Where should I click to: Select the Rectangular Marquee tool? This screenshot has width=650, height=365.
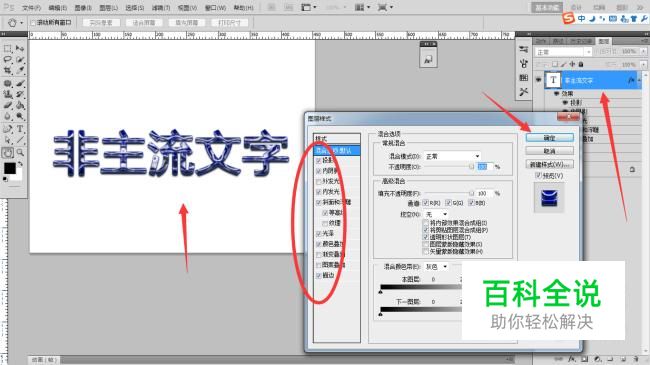coord(7,49)
